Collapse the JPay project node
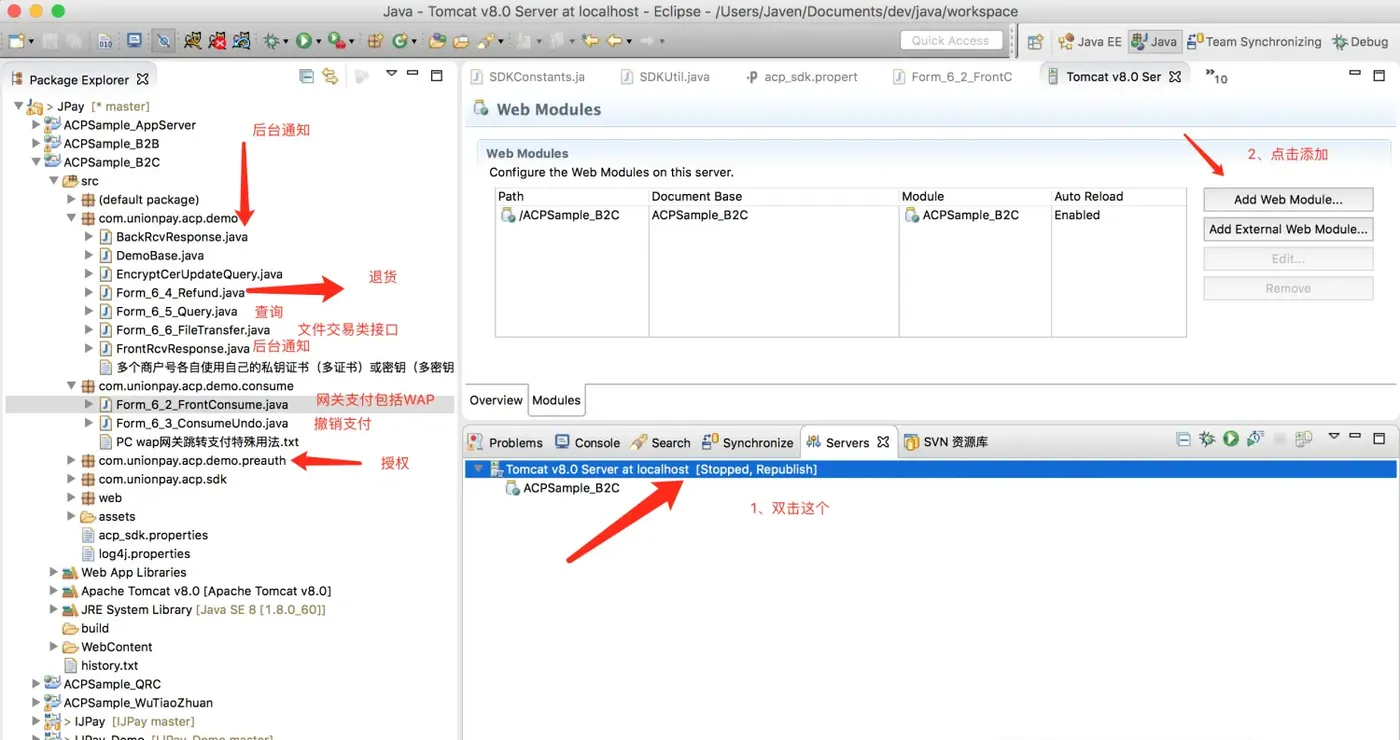The width and height of the screenshot is (1400, 740). (19, 106)
